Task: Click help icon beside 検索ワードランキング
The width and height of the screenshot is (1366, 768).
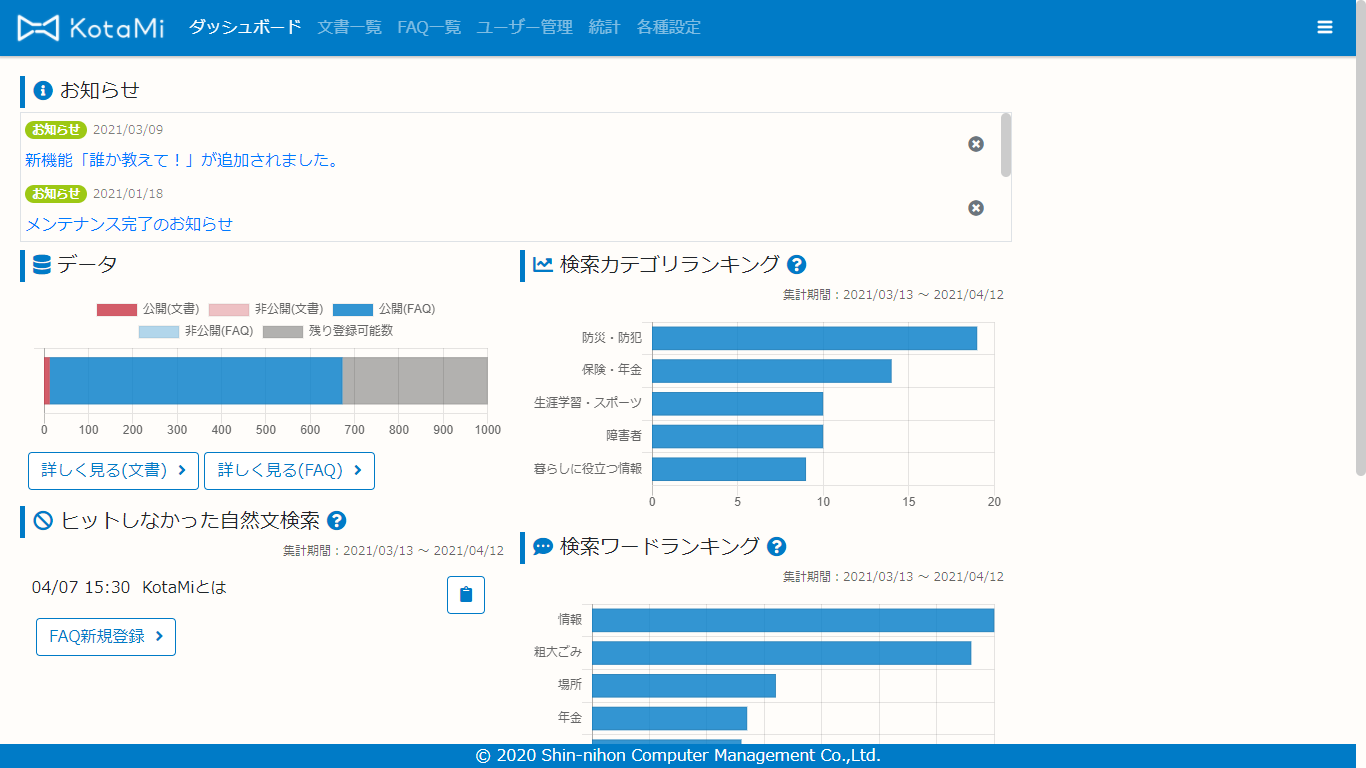Action: click(x=776, y=547)
